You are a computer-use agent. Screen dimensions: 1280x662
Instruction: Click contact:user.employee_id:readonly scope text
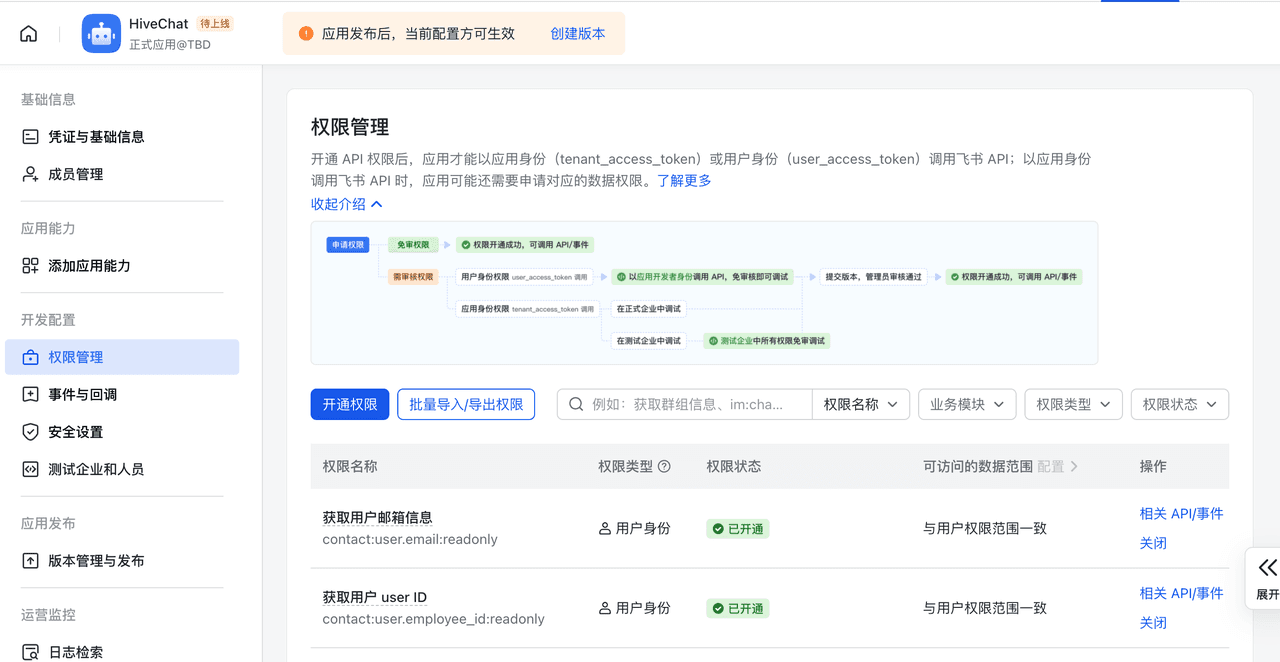pos(433,619)
